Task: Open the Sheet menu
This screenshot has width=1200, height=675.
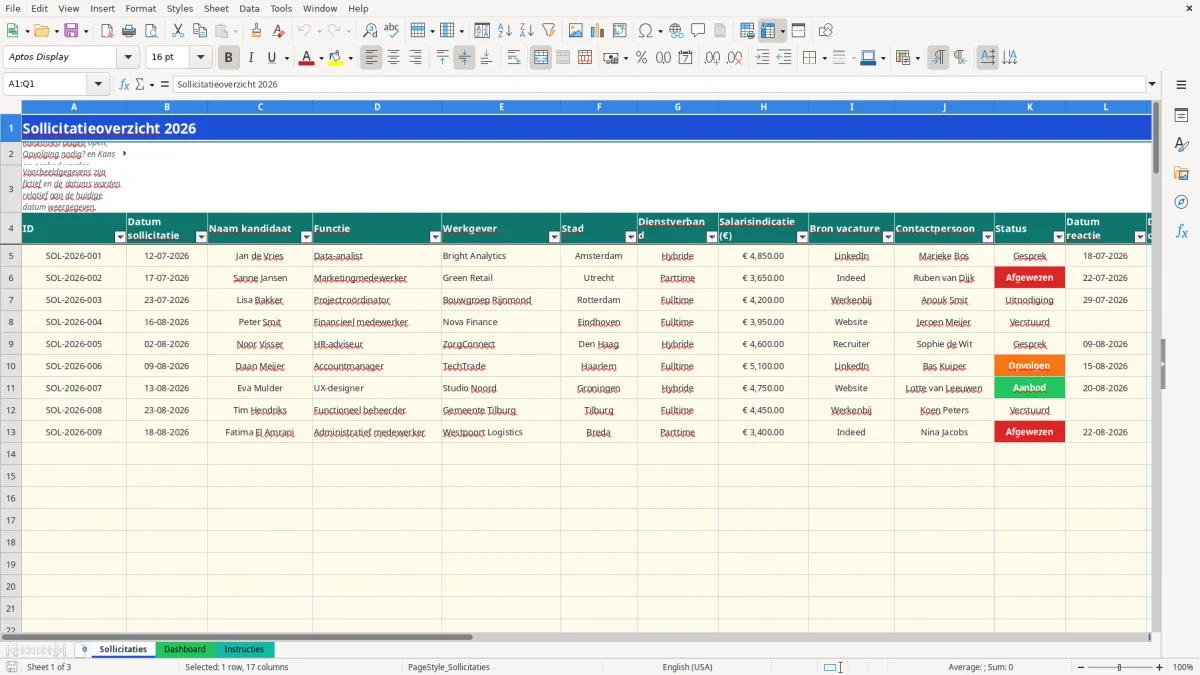Action: click(x=216, y=8)
